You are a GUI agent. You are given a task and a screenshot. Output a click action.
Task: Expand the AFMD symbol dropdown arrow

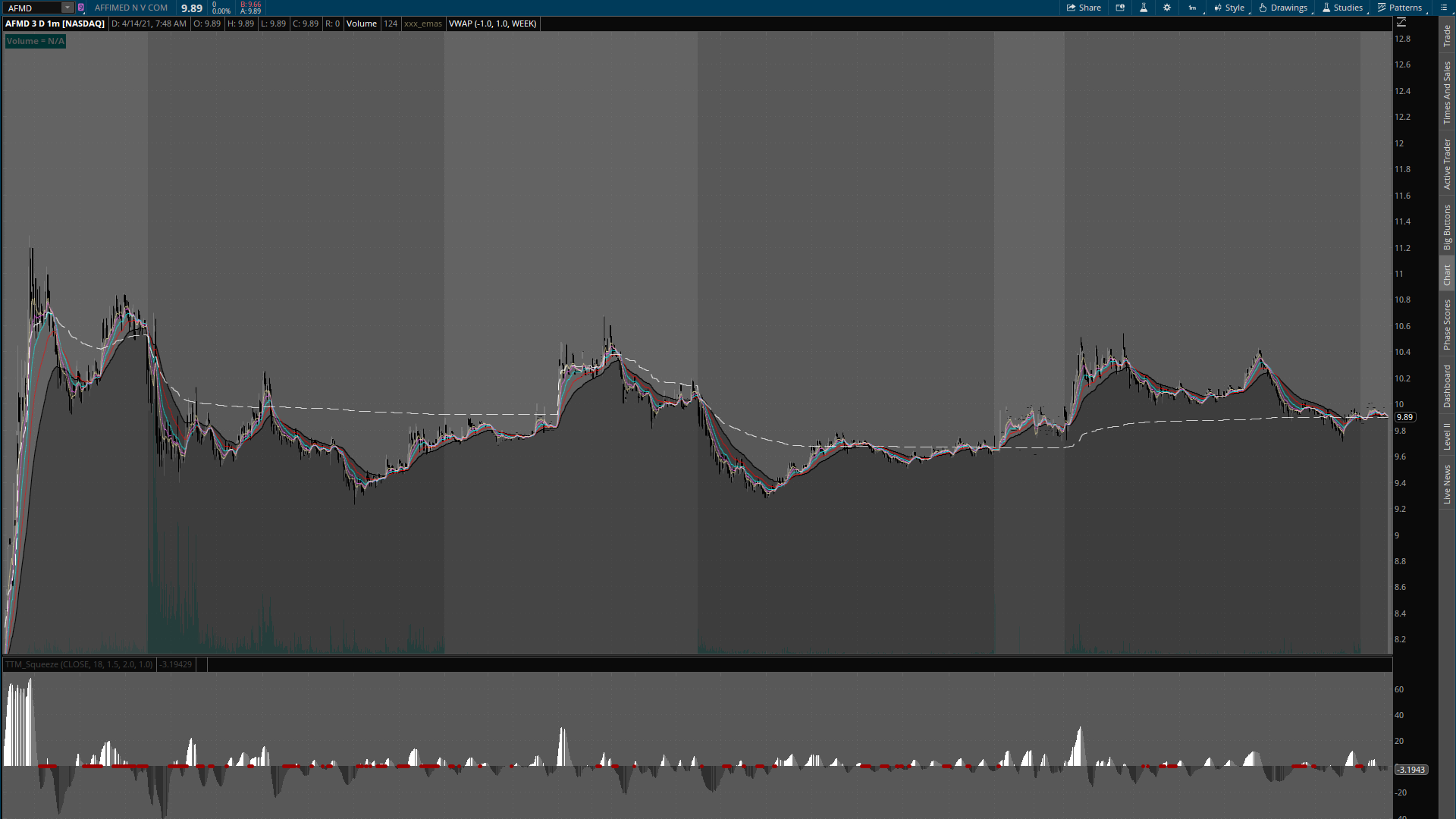point(67,8)
